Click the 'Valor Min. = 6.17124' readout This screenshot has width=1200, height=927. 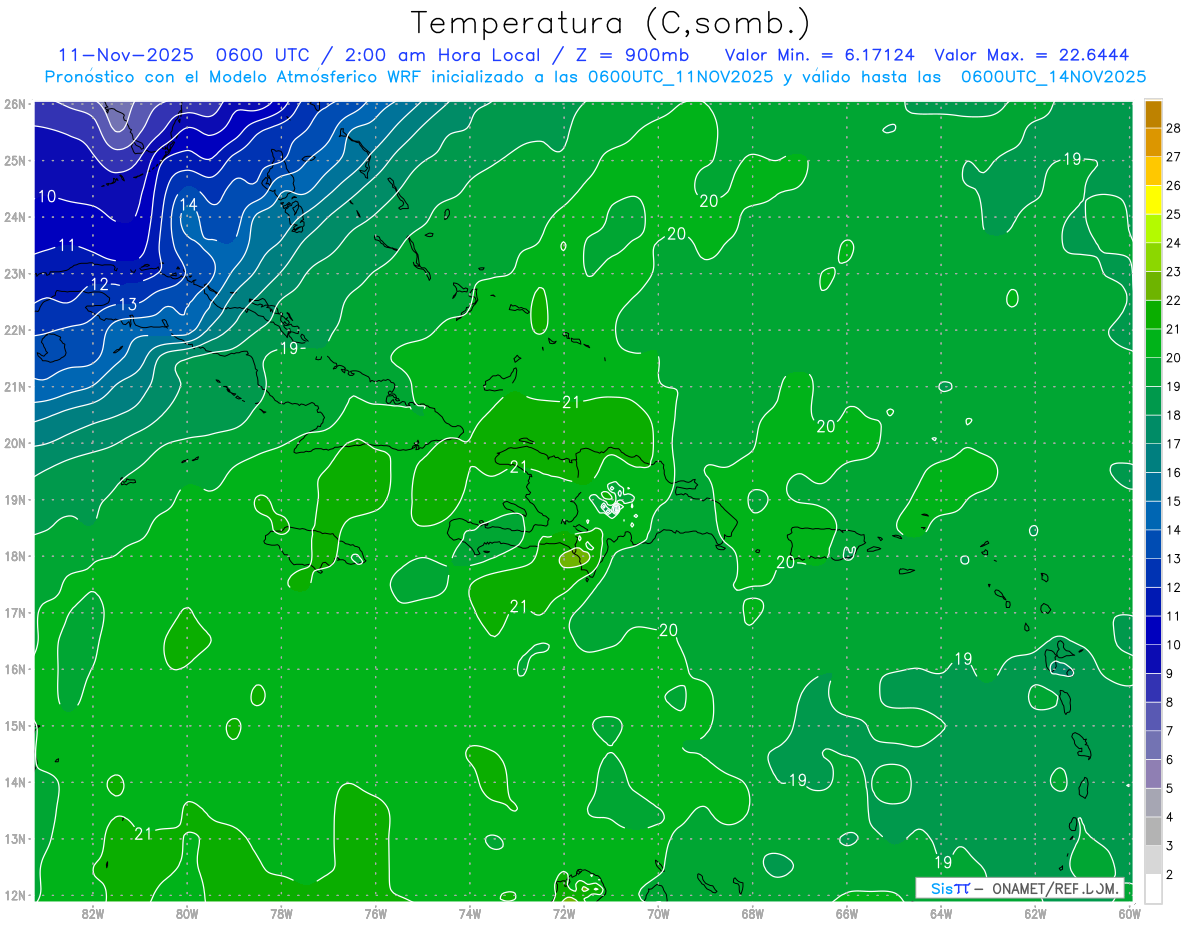tap(819, 55)
